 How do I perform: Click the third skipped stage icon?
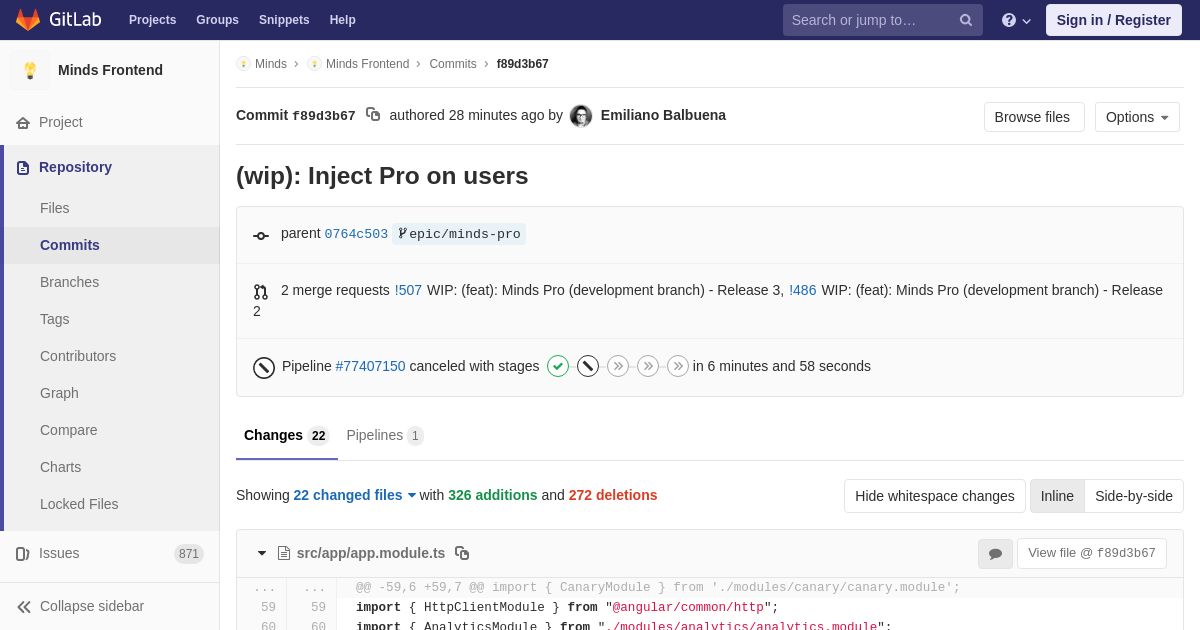(x=678, y=366)
